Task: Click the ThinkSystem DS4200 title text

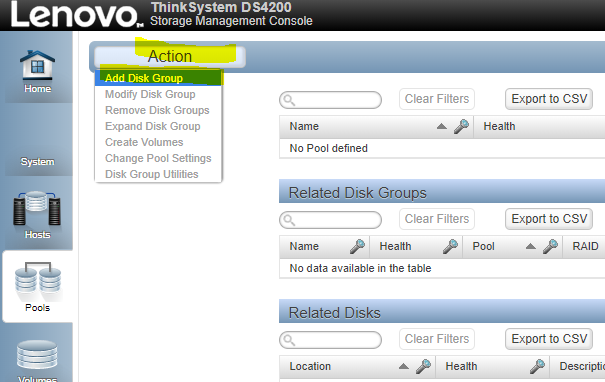Action: tap(221, 7)
